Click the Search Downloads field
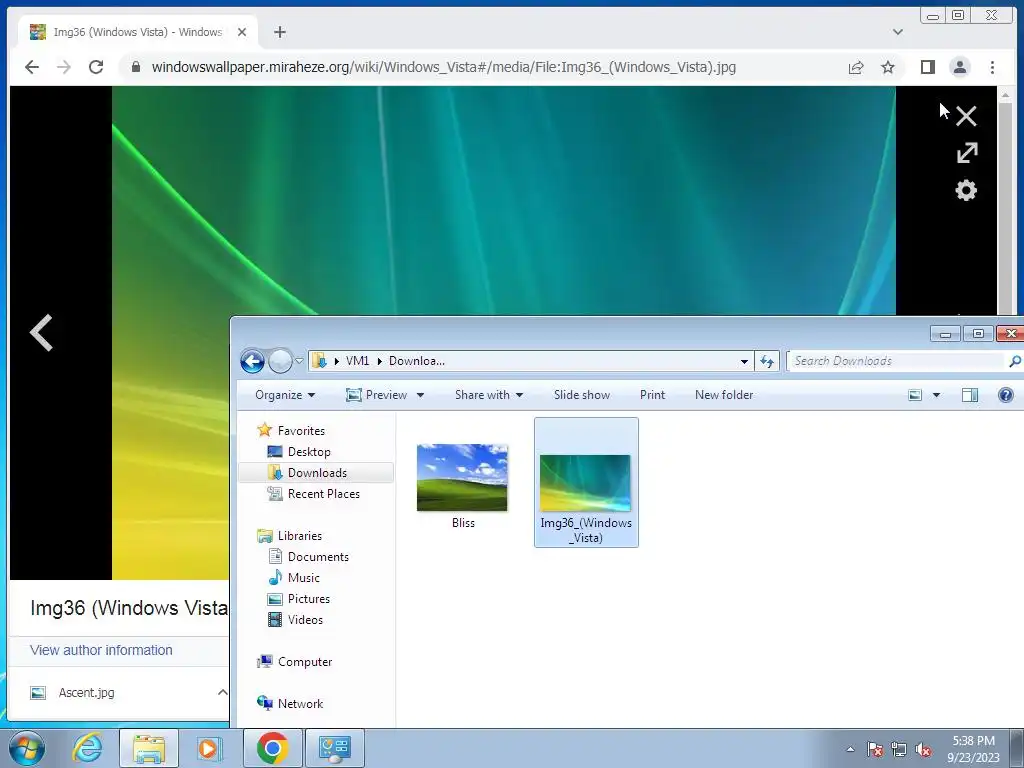 coord(898,361)
